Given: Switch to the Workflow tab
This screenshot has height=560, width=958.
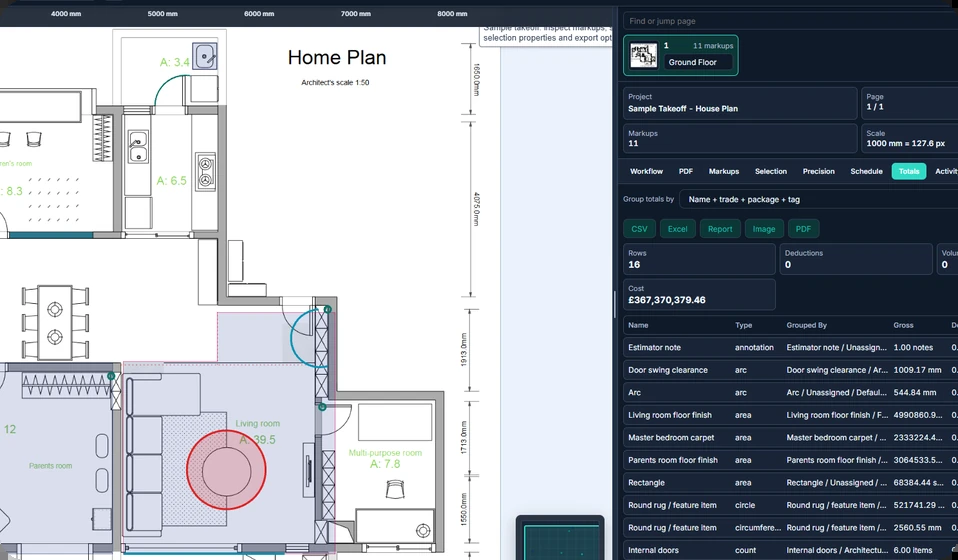Looking at the screenshot, I should (646, 172).
